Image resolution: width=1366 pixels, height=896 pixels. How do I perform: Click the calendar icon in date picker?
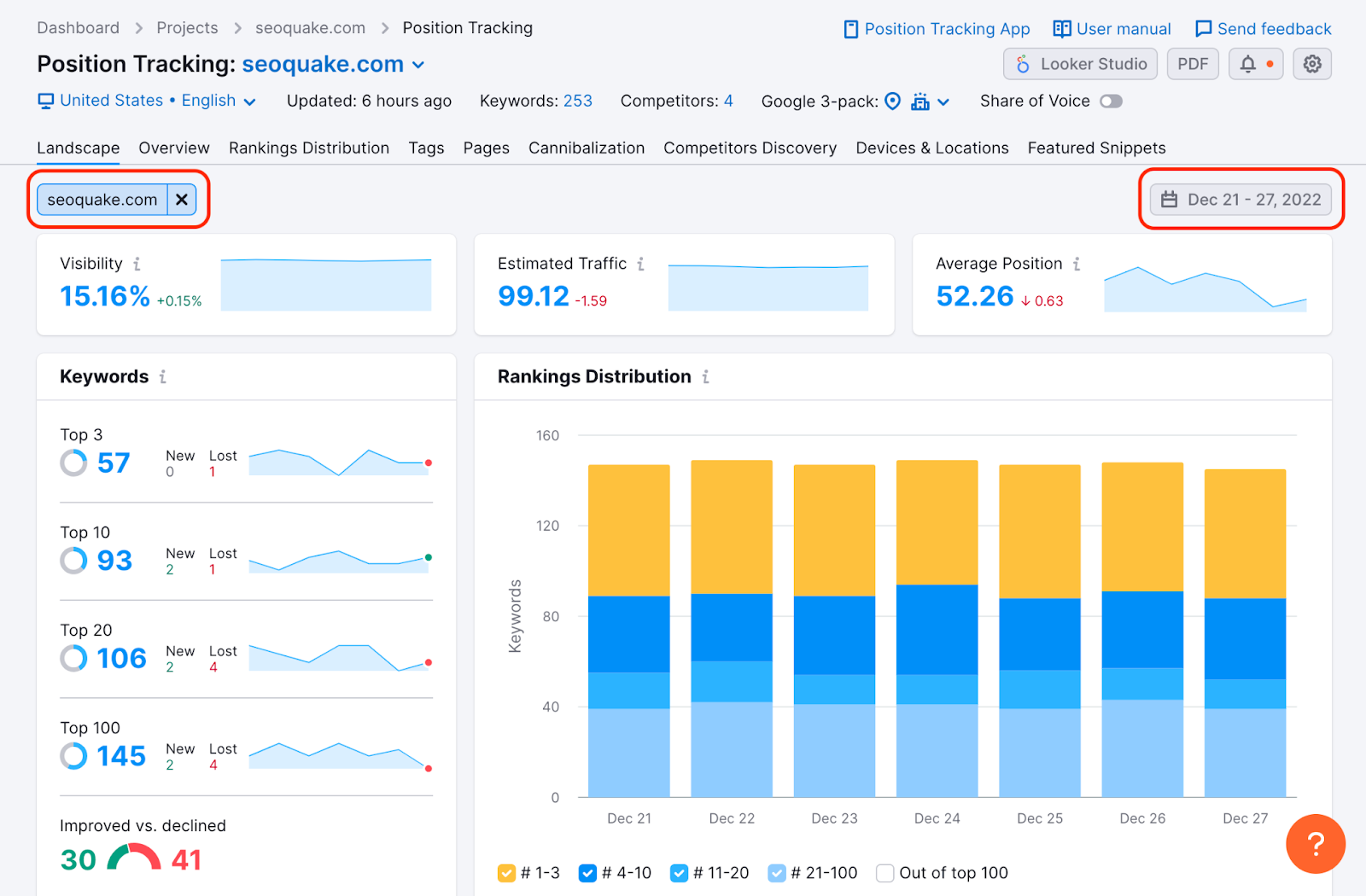point(1169,200)
